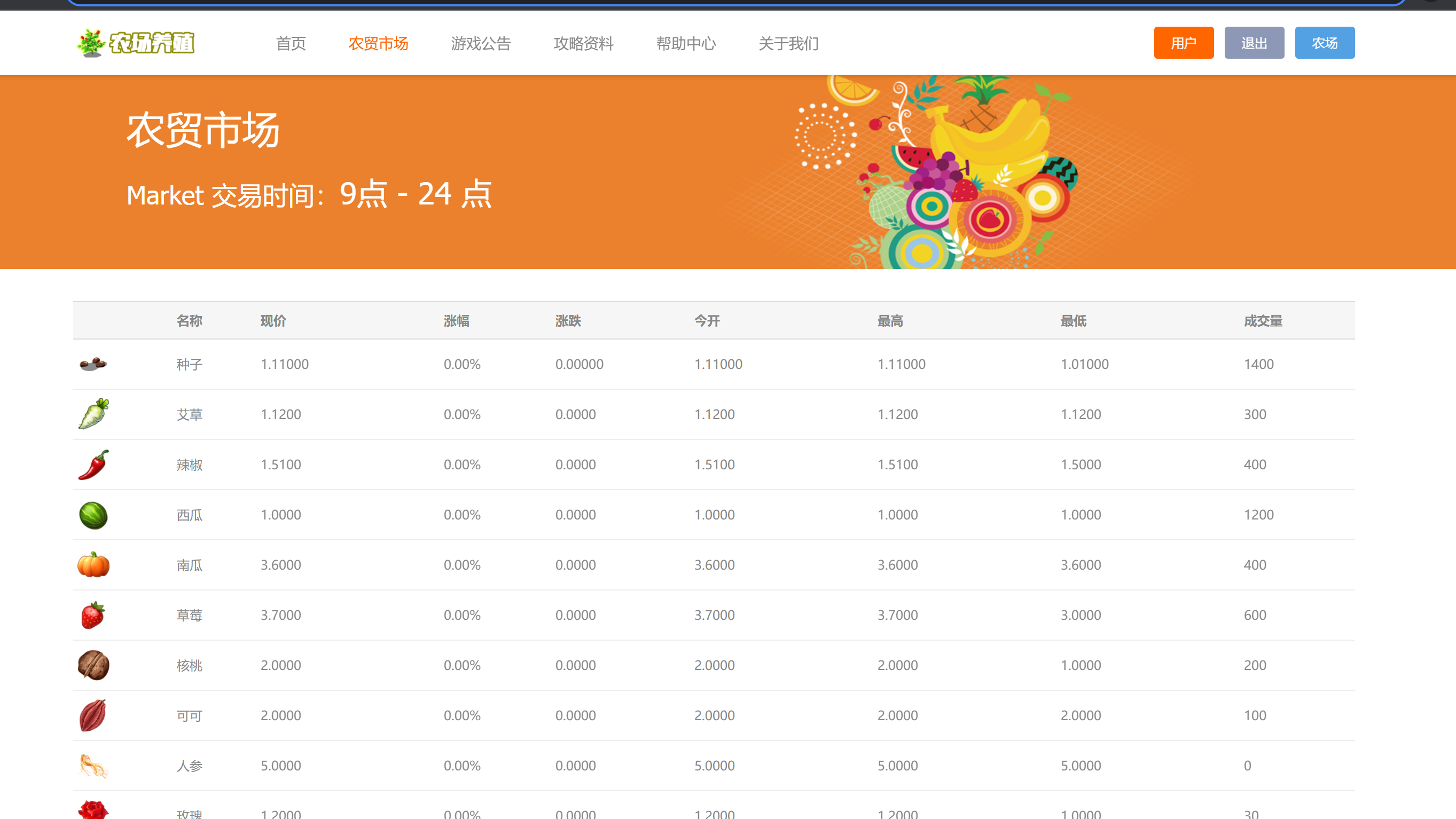The width and height of the screenshot is (1456, 819).
Task: Open the 关于我们 about page
Action: click(x=788, y=43)
